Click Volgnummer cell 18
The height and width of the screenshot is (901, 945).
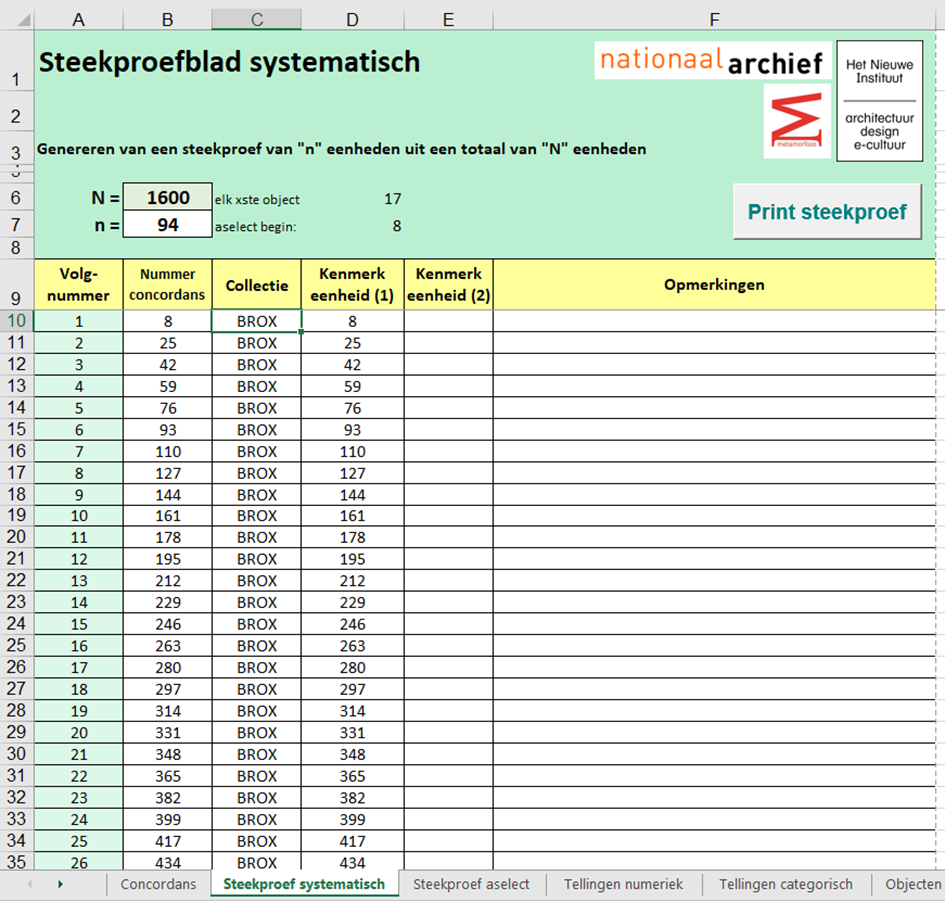coord(78,689)
